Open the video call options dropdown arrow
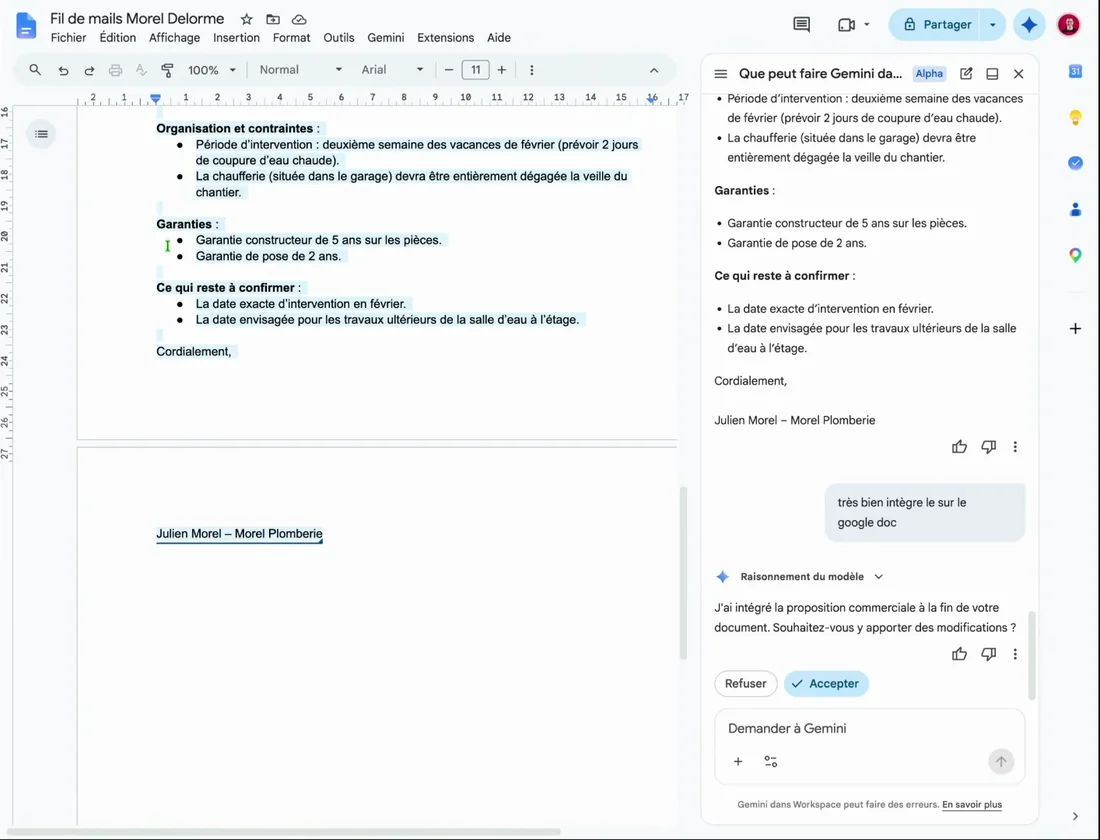The height and width of the screenshot is (840, 1100). click(x=866, y=25)
